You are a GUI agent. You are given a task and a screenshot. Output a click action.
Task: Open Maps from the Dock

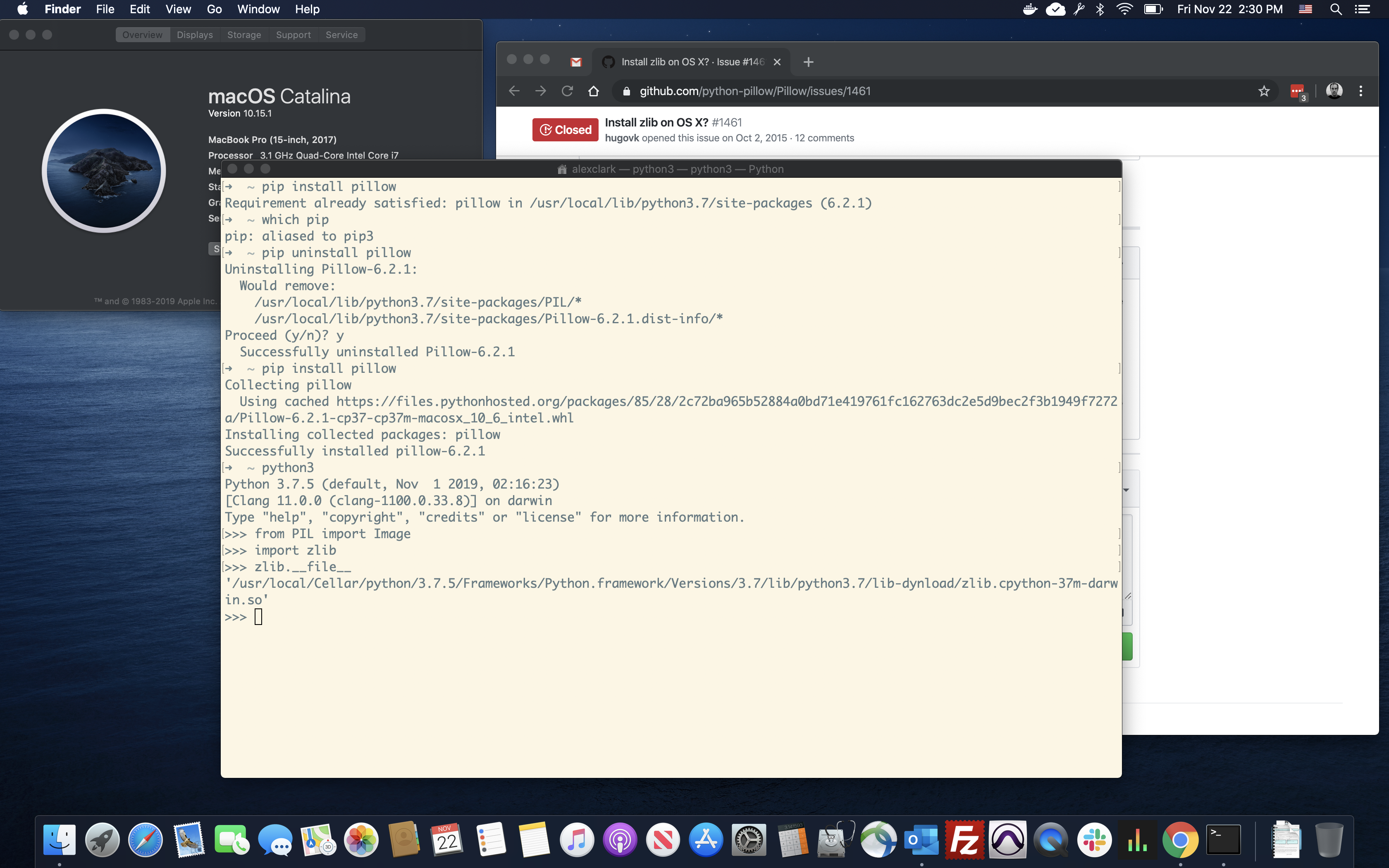318,840
